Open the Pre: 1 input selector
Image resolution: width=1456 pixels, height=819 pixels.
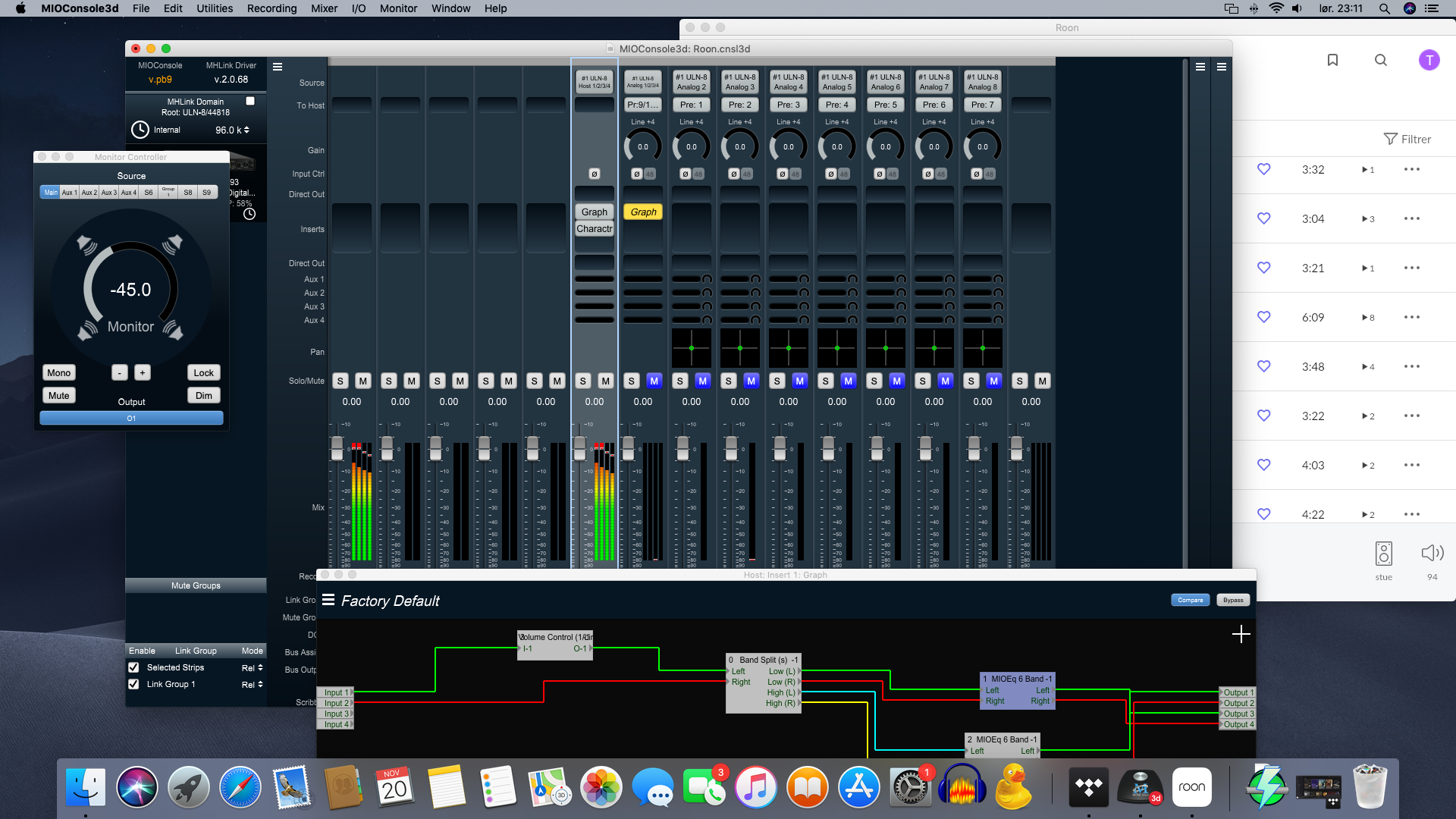pos(692,105)
